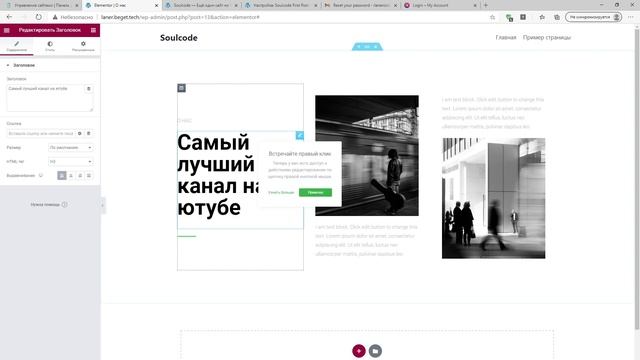
Task: Switch to the Style tab
Action: coord(50,46)
